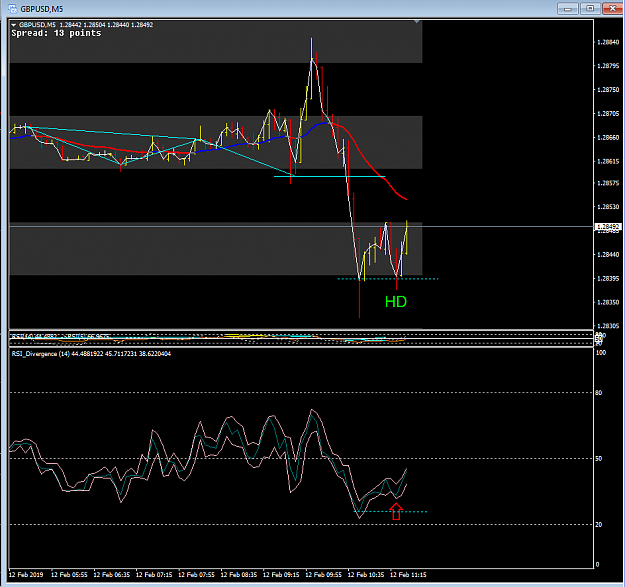The width and height of the screenshot is (625, 587).
Task: Maximize the GBPUSD,M5 chart window
Action: coord(590,8)
